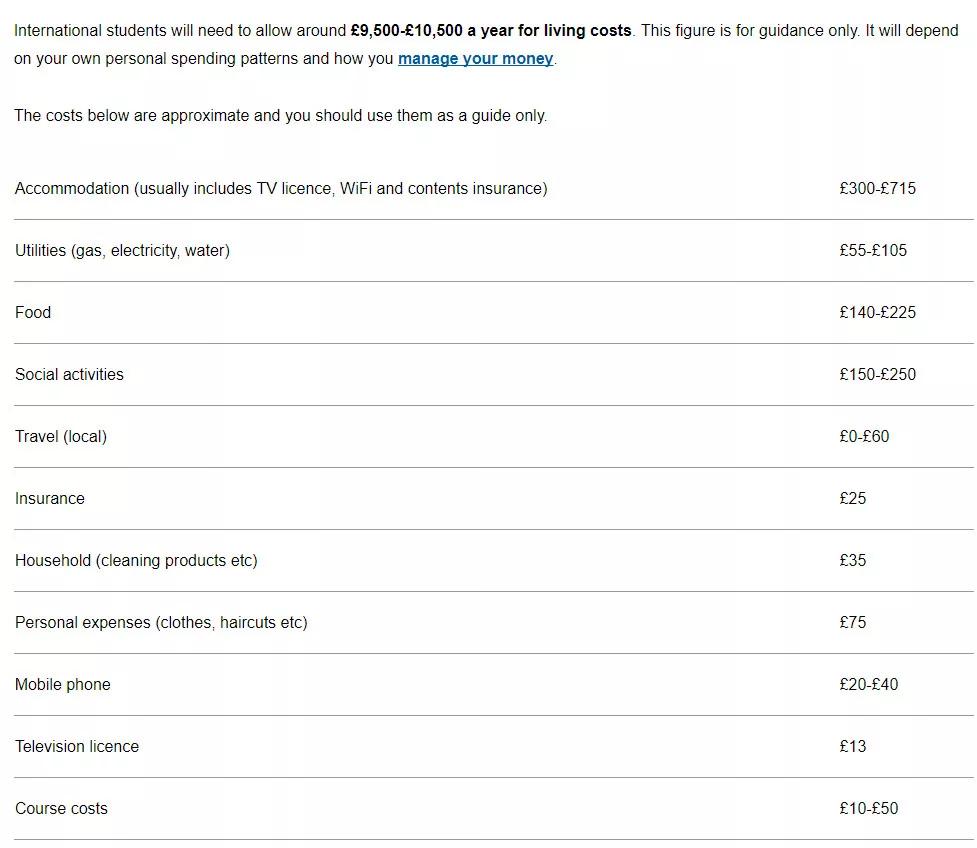Click the Accommodation row label
Image resolution: width=977 pixels, height=848 pixels.
tap(281, 189)
